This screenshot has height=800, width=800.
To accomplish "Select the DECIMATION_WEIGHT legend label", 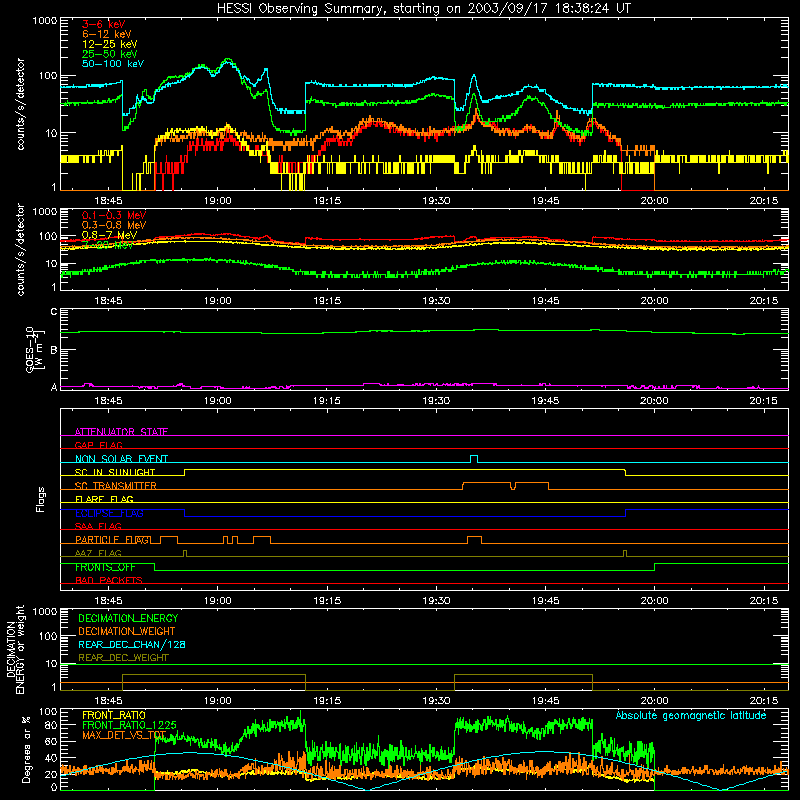I will coord(127,631).
